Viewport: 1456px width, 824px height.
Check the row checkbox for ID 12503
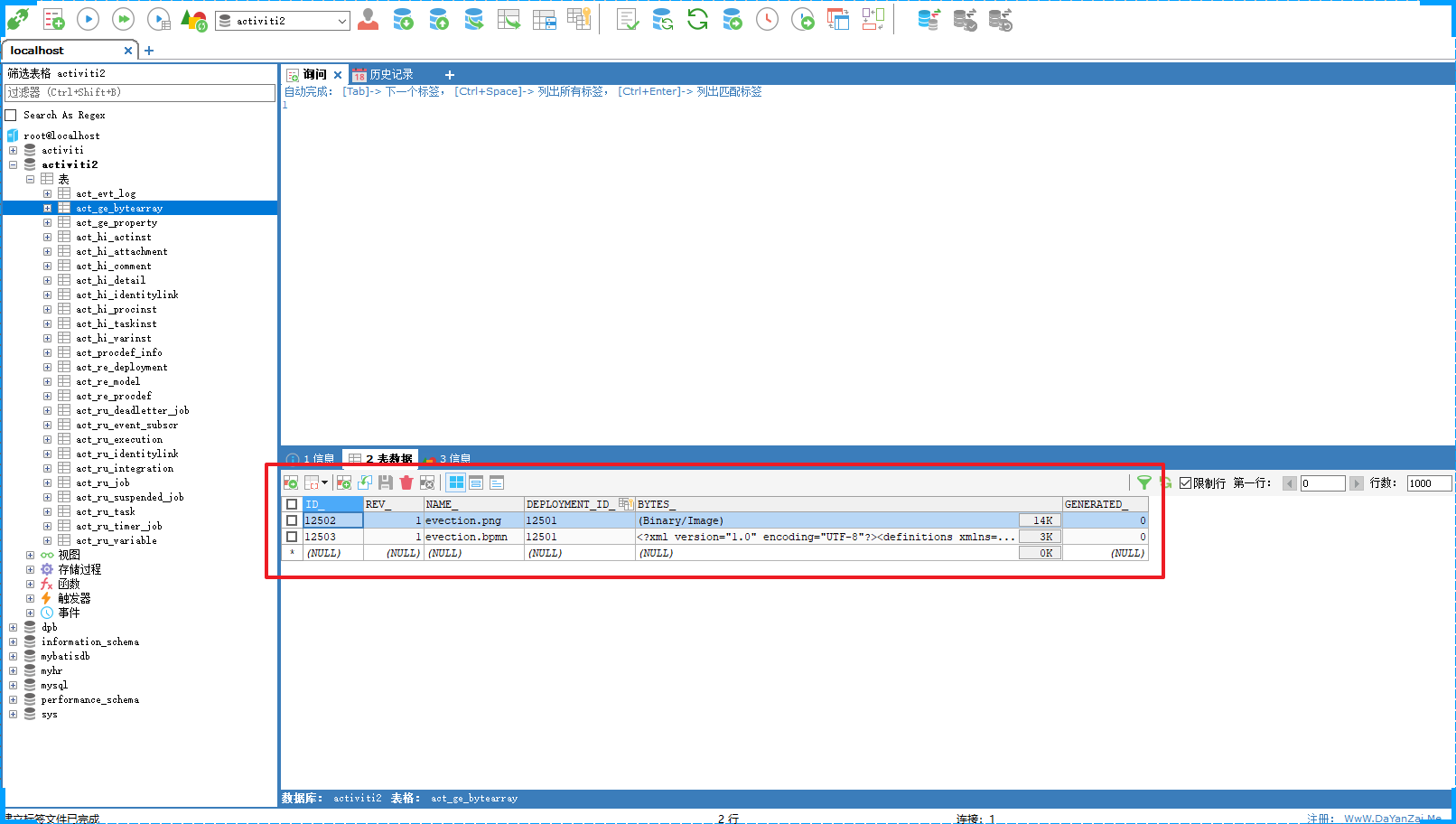pos(292,537)
